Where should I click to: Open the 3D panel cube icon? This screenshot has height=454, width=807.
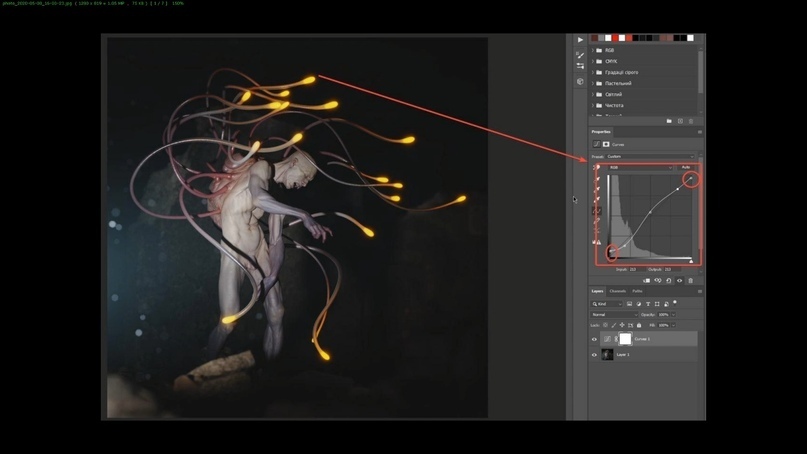pyautogui.click(x=580, y=82)
